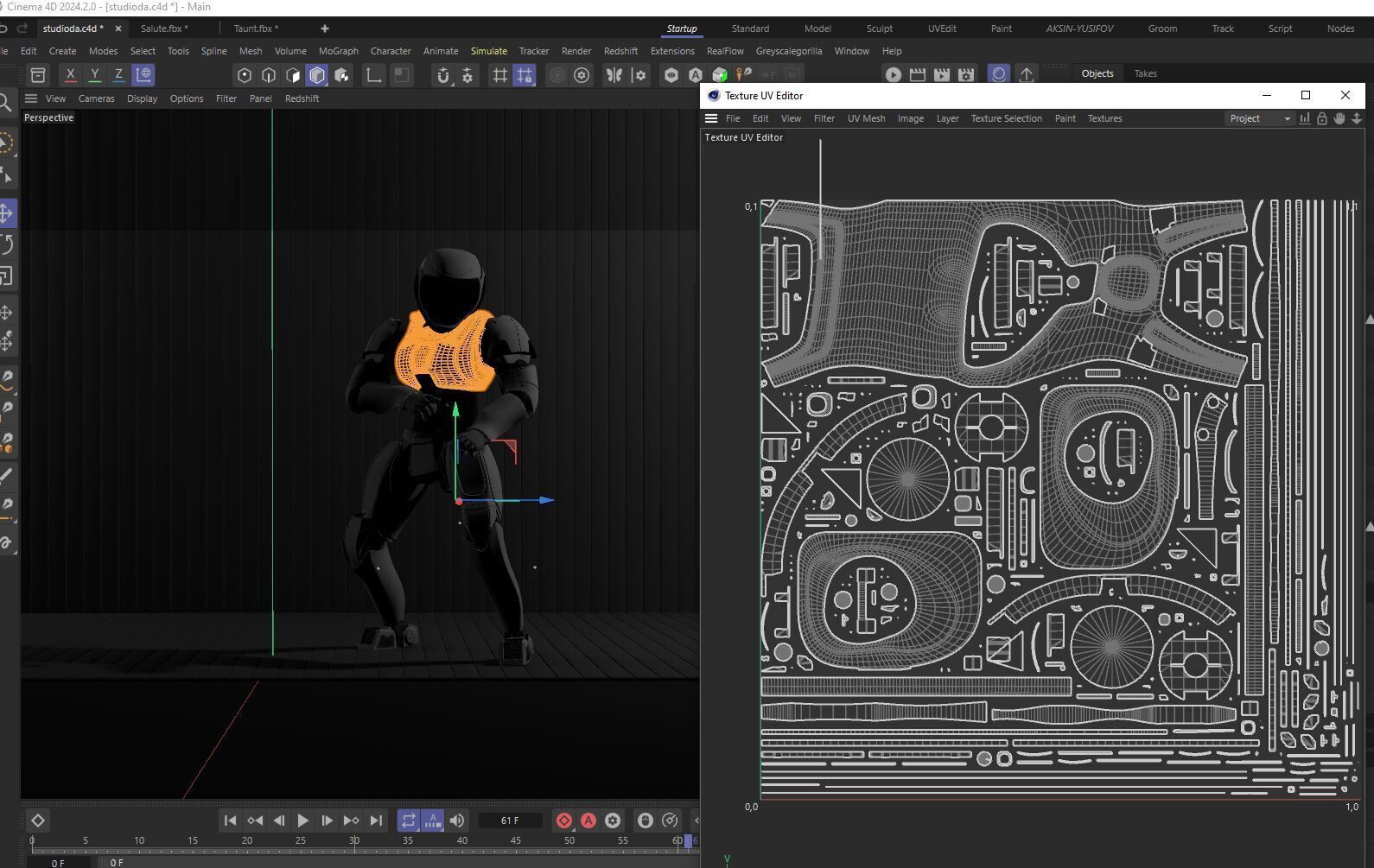Viewport: 1374px width, 868px height.
Task: Click the hand pan icon in UV Editor
Action: pos(1339,118)
